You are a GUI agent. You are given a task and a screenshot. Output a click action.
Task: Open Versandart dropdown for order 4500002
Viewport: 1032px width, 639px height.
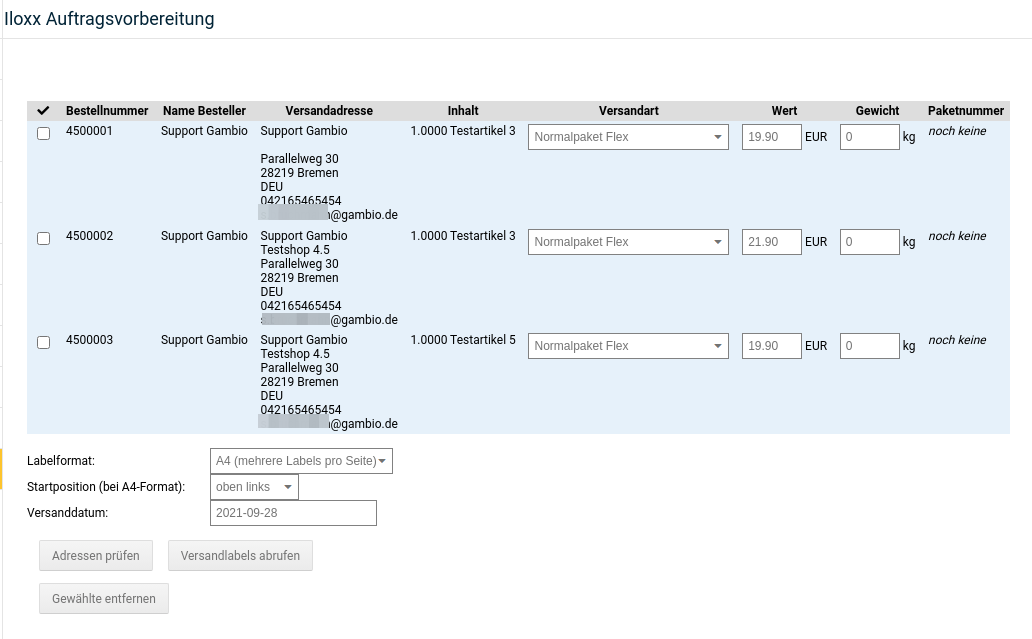click(x=627, y=242)
